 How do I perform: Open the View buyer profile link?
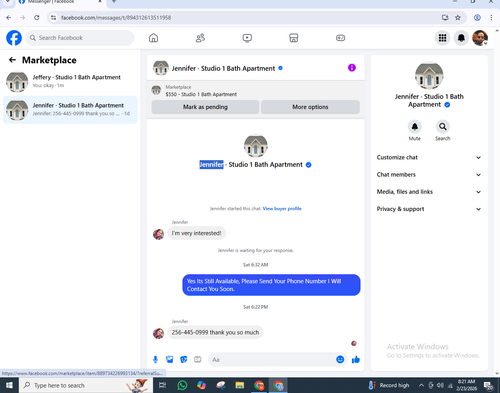coord(282,209)
